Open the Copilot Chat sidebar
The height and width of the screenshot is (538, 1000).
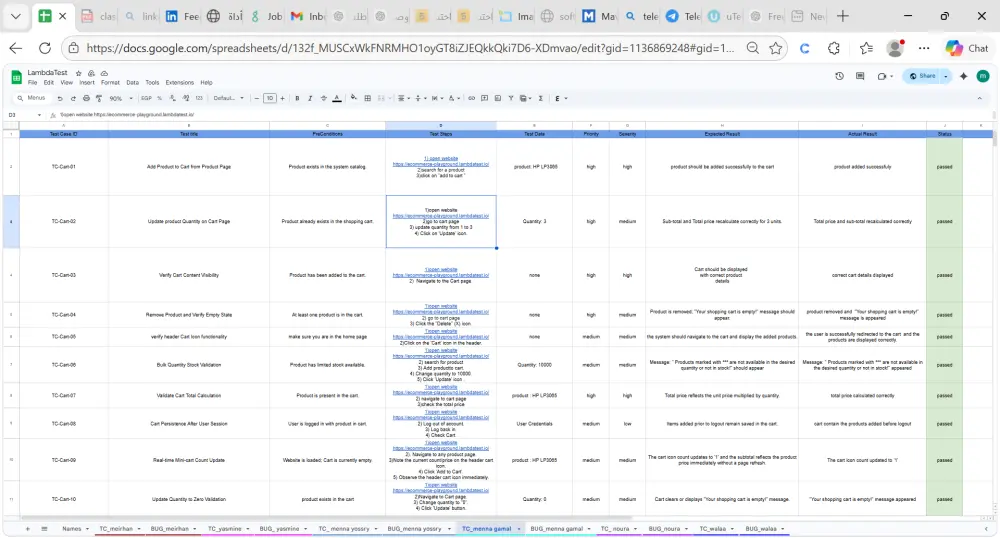pos(967,48)
